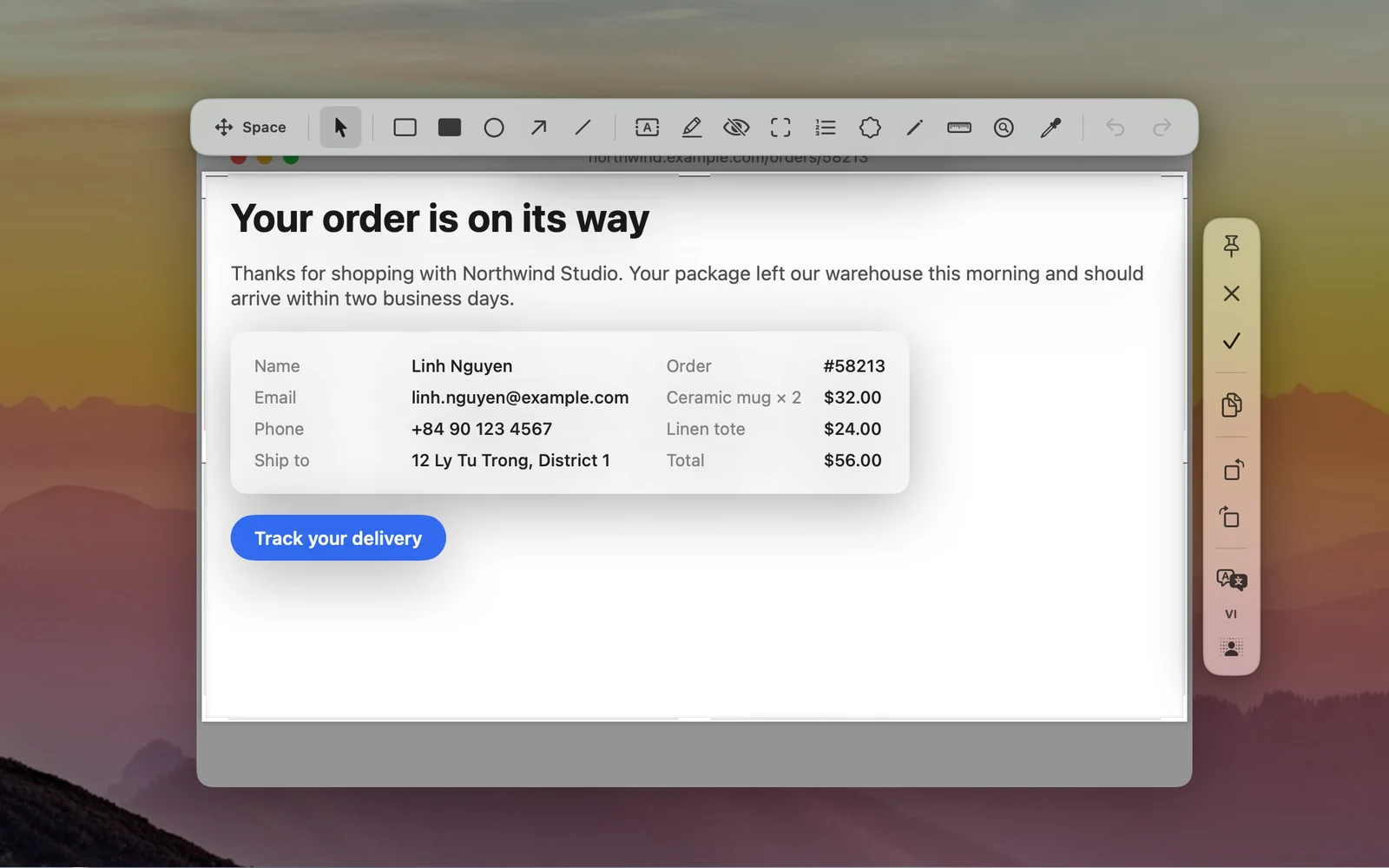Select the magnifier loupe tool
The width and height of the screenshot is (1389, 868).
pyautogui.click(x=1004, y=128)
